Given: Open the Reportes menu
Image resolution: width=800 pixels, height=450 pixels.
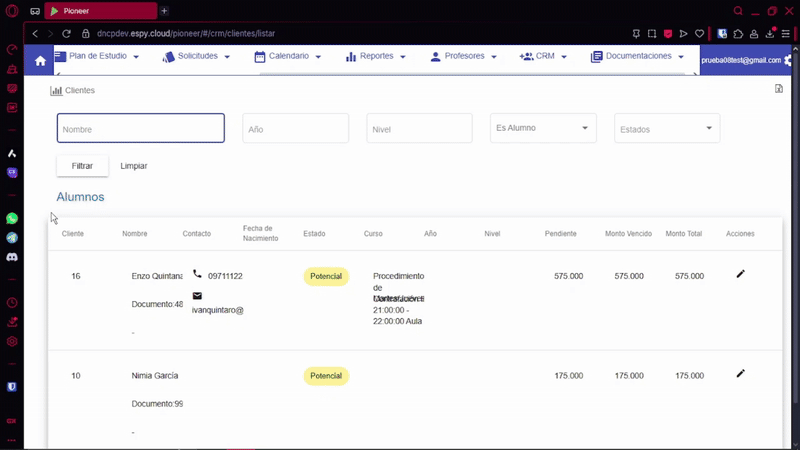Looking at the screenshot, I should coord(376,57).
